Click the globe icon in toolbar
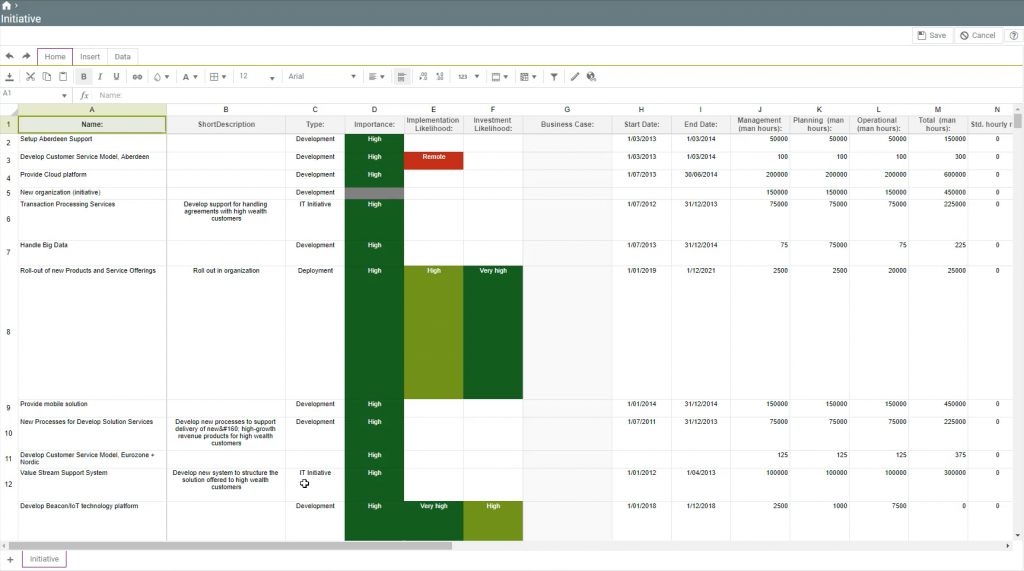 (591, 76)
